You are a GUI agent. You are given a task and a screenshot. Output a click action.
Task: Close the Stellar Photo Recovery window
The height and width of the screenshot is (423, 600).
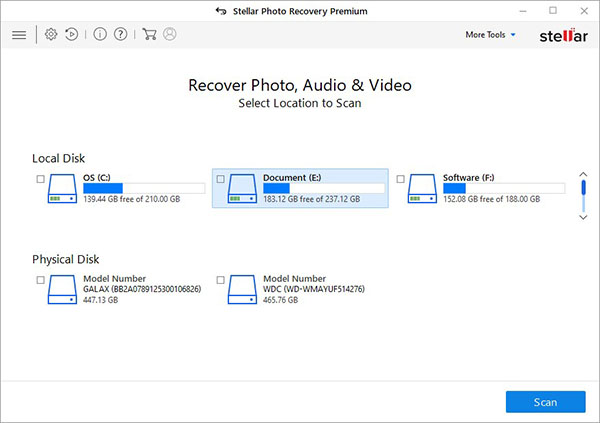pyautogui.click(x=584, y=11)
